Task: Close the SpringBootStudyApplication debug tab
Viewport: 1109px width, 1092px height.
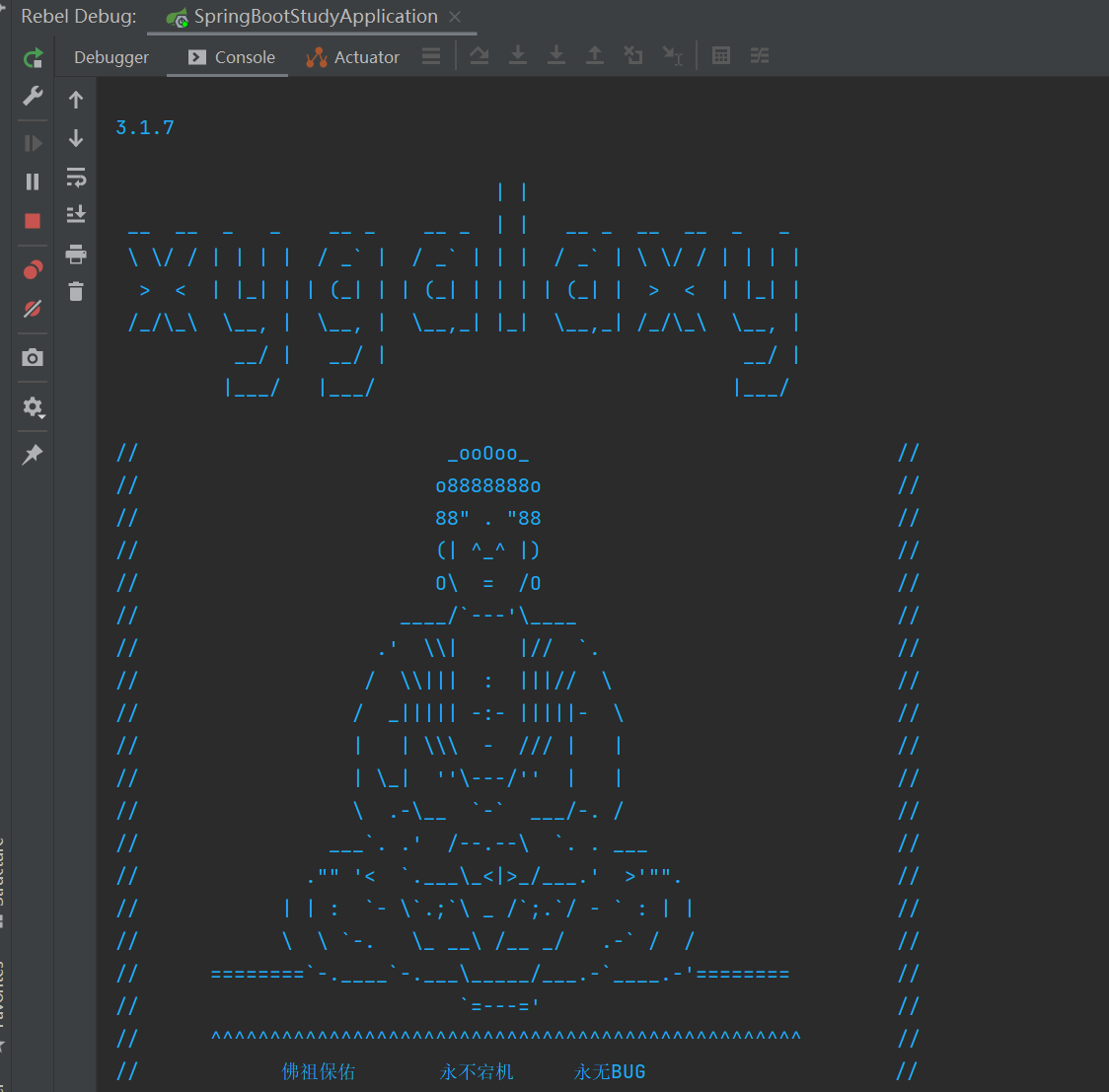Action: pos(455,17)
